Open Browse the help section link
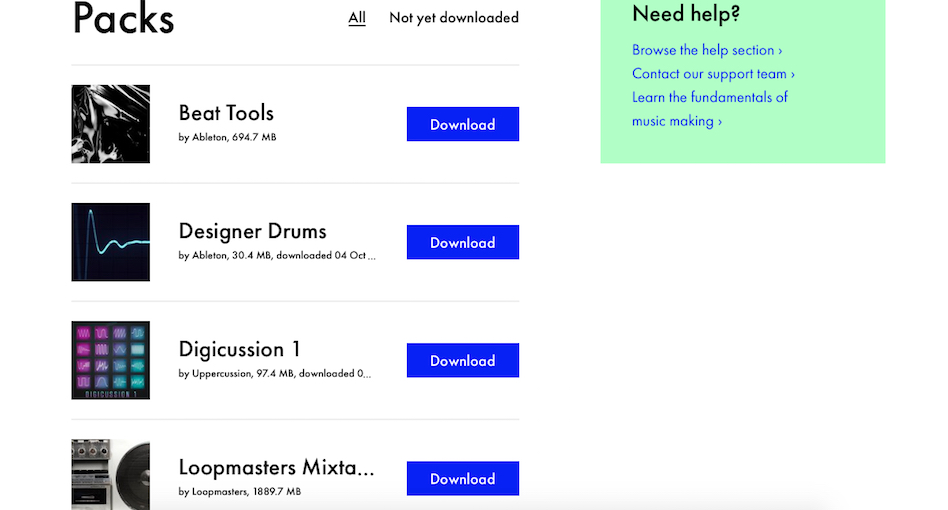The width and height of the screenshot is (948, 510). click(x=707, y=50)
